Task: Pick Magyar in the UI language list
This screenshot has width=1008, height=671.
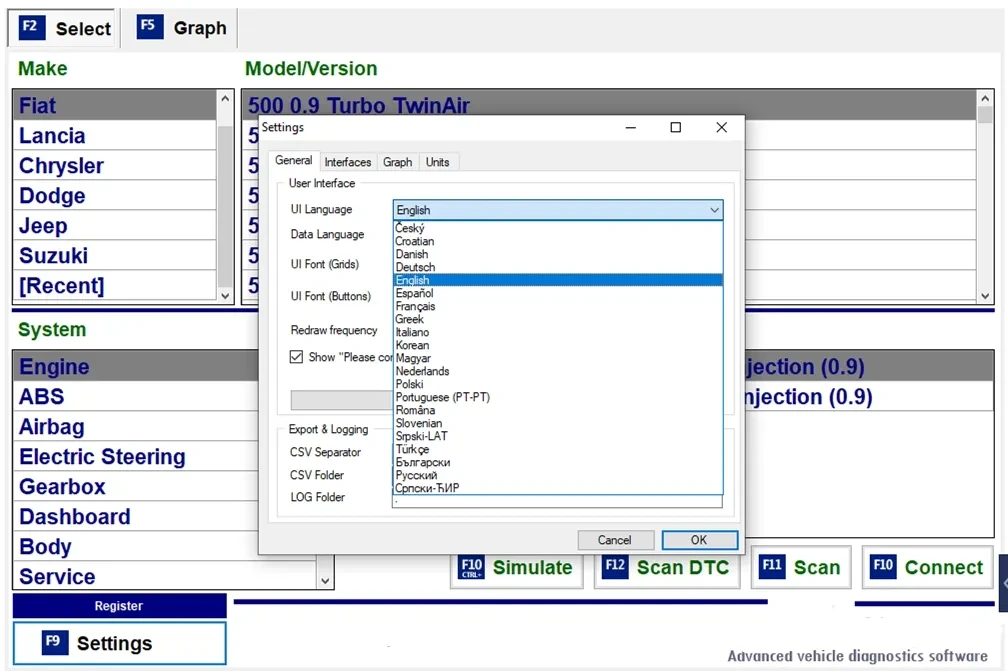Action: pyautogui.click(x=557, y=358)
